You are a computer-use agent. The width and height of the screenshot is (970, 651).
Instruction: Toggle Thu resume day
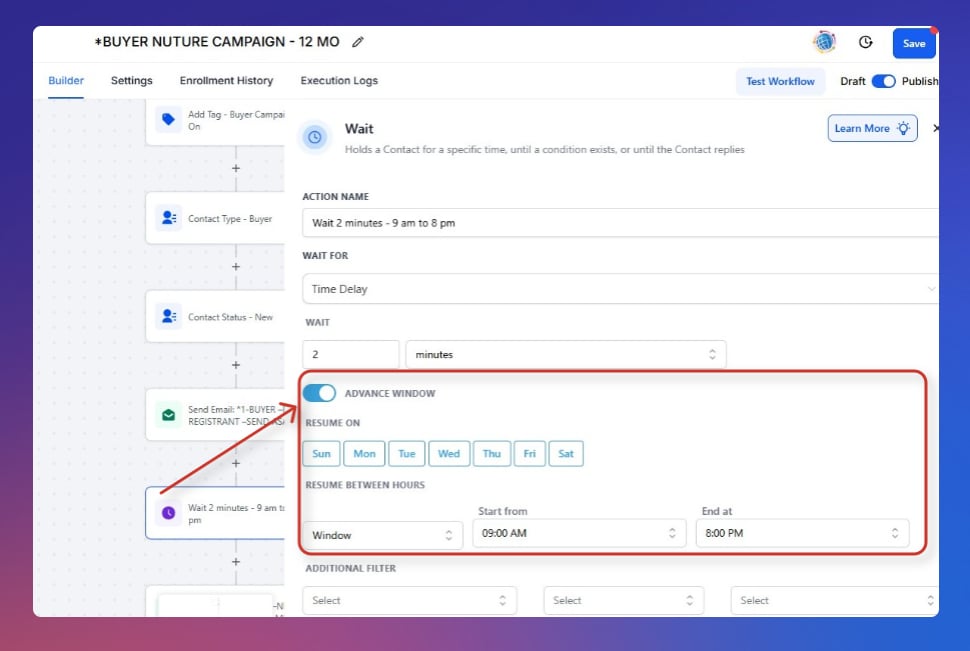(492, 454)
